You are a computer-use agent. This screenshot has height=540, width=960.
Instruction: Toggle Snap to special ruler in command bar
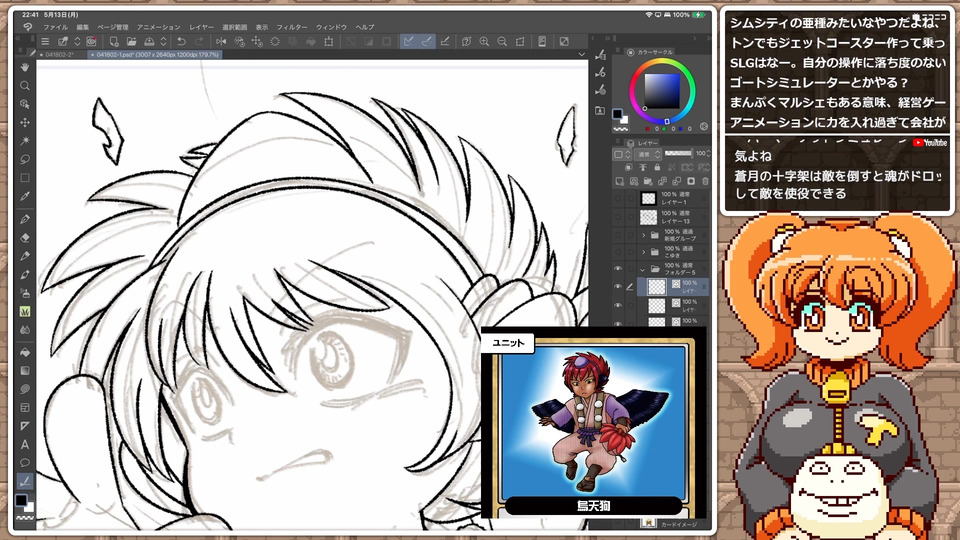(427, 42)
